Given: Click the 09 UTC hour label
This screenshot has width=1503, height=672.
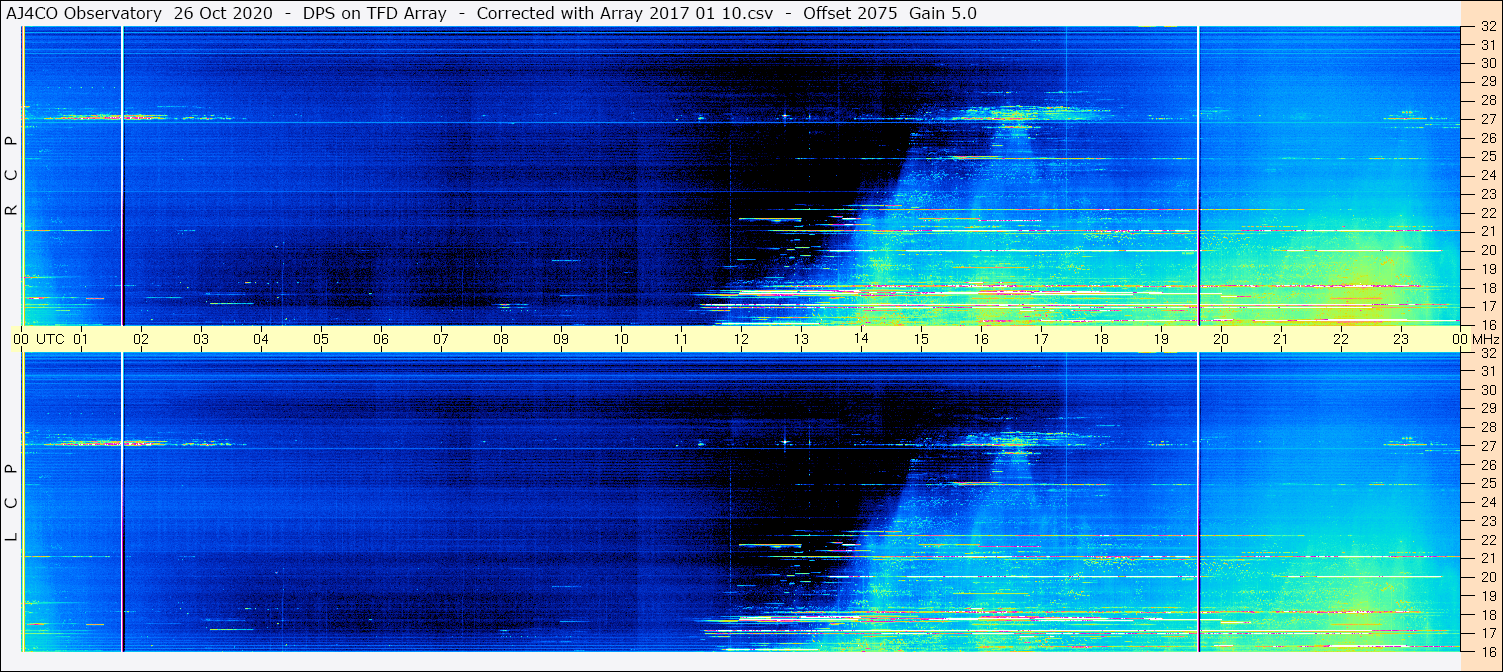Looking at the screenshot, I should [561, 339].
